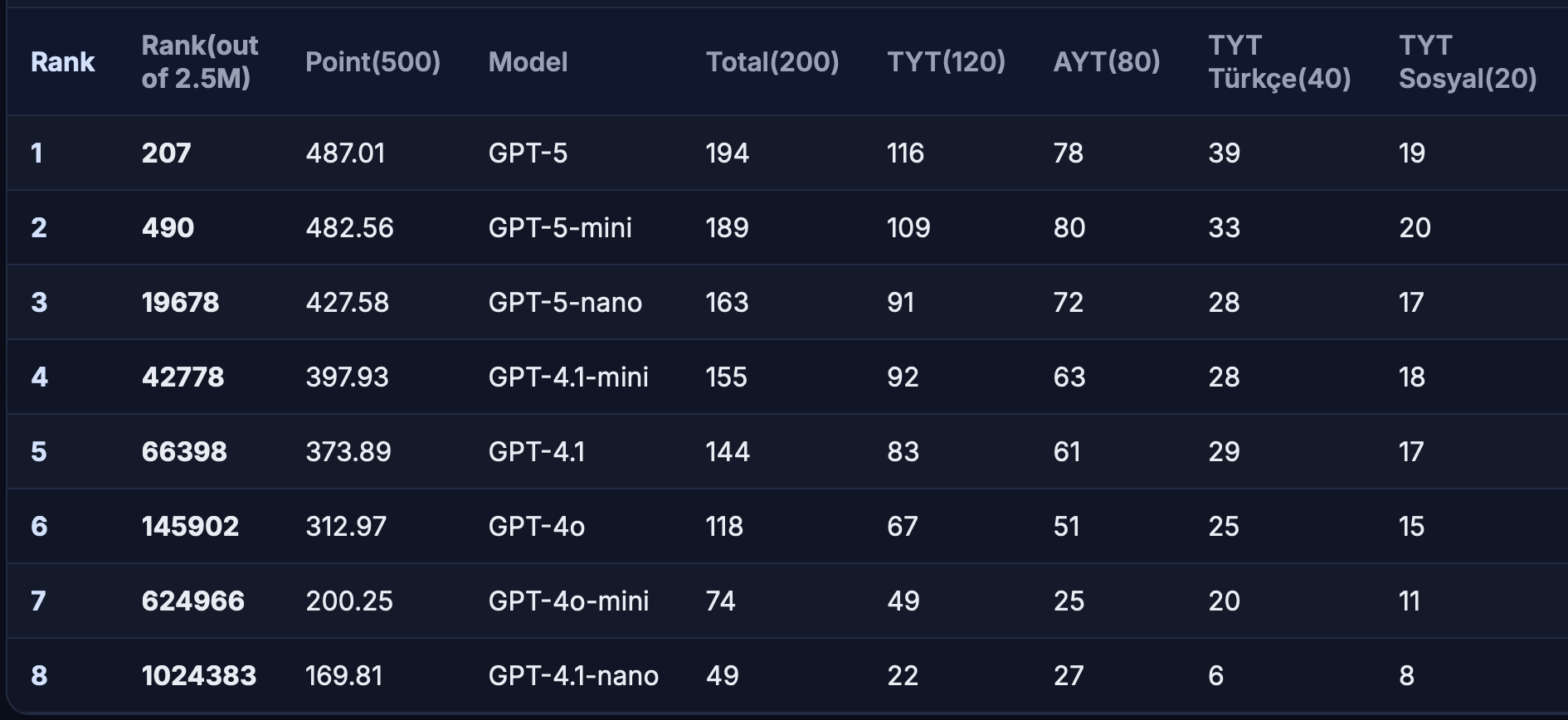
Task: Click the Rank(out of 2.5M) header
Action: (199, 62)
